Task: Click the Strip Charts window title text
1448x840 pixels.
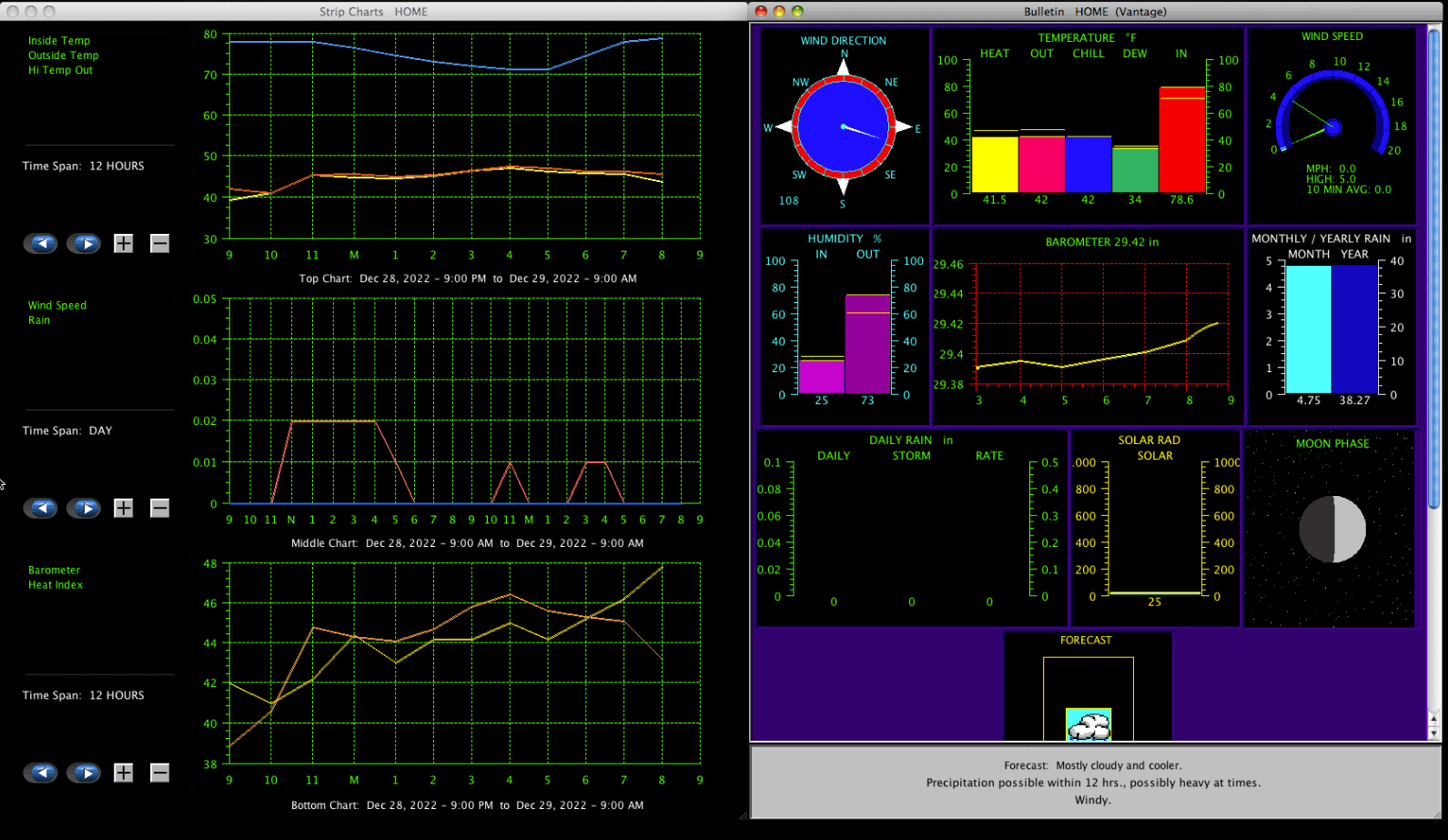Action: click(373, 12)
